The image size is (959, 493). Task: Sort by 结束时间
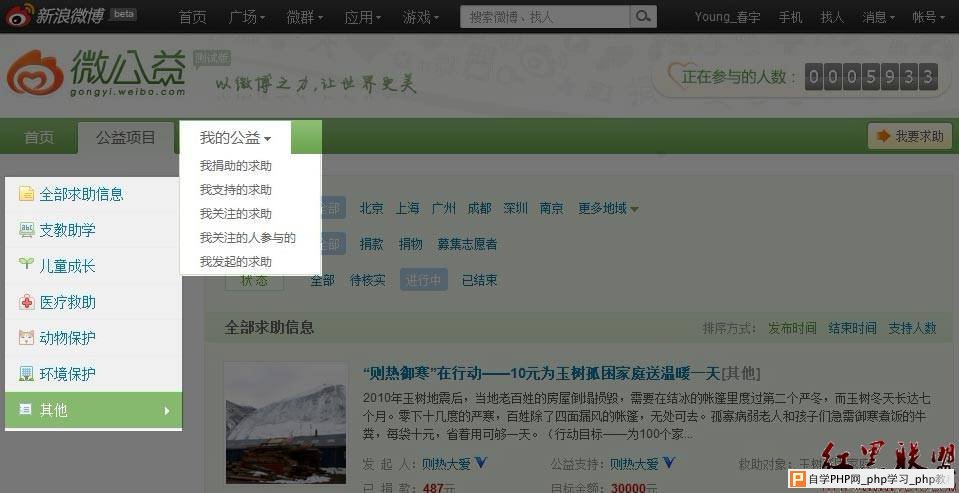point(852,328)
